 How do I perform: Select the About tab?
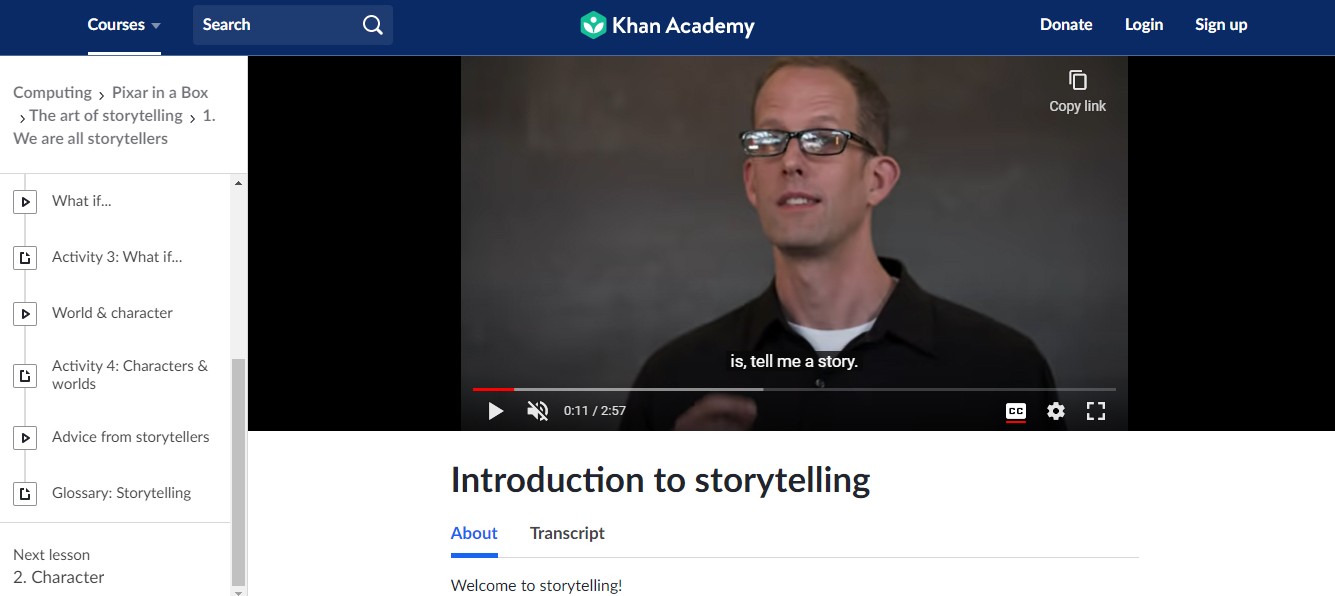(474, 533)
